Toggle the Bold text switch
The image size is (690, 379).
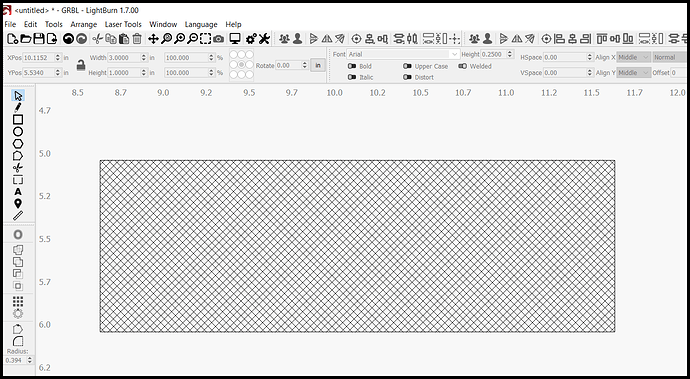(352, 66)
